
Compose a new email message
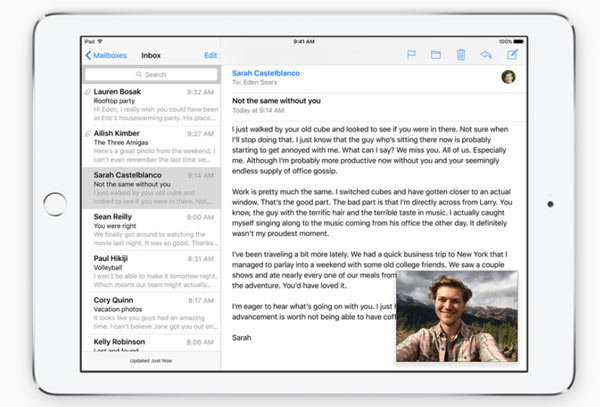click(x=512, y=55)
